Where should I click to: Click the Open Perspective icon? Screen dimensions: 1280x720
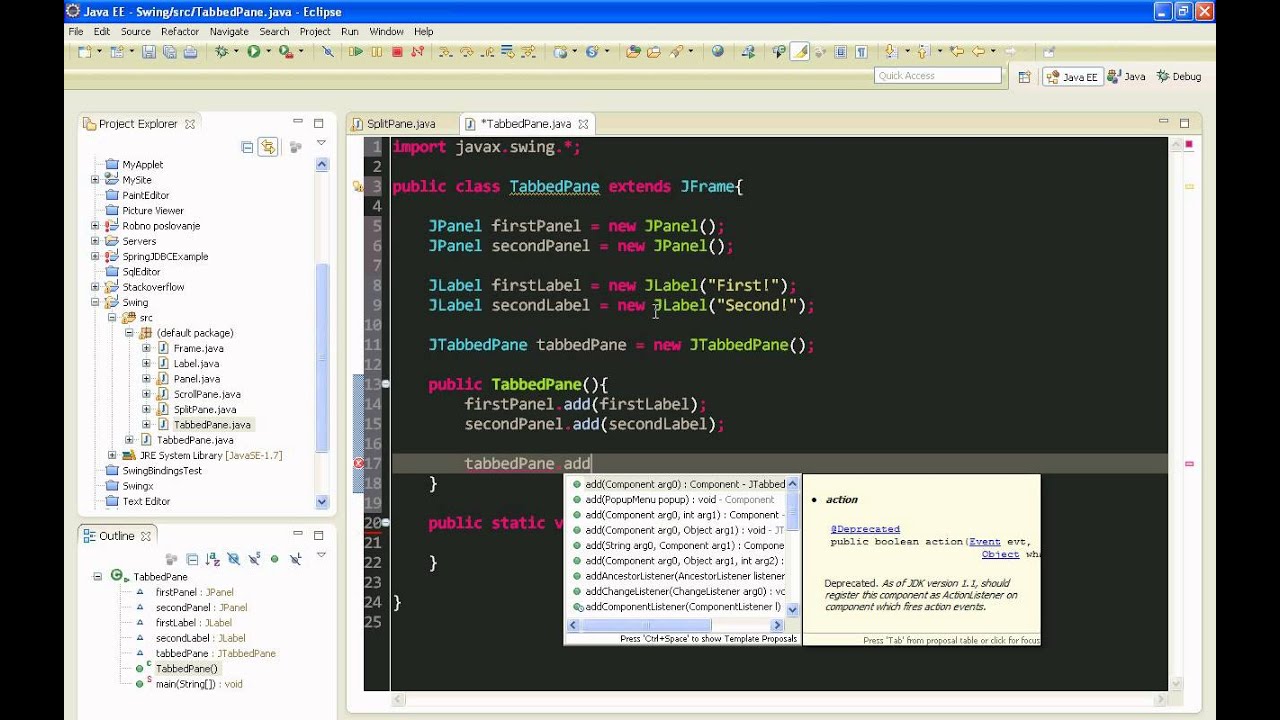1024,76
